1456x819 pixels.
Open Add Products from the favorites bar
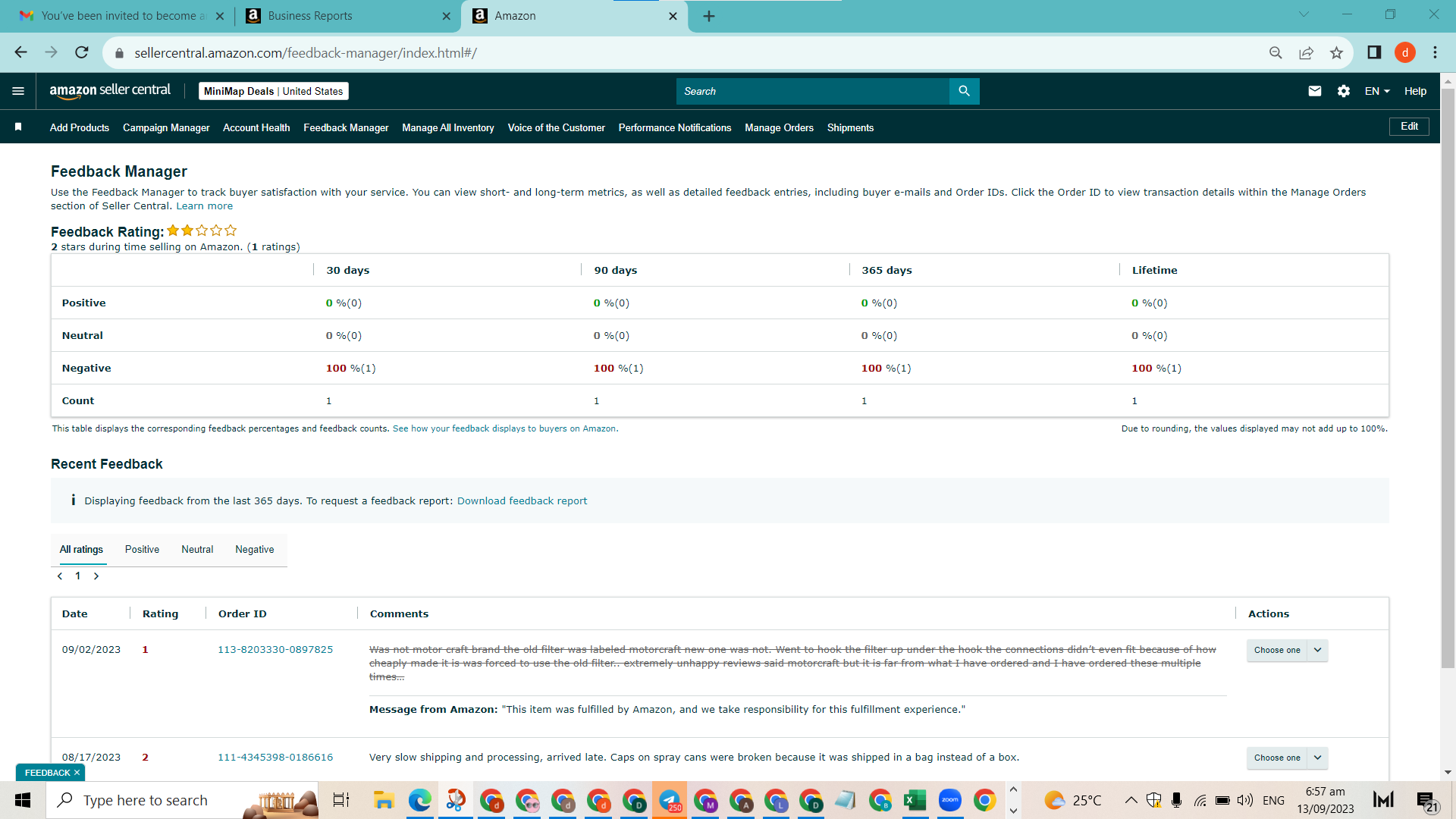[x=80, y=128]
